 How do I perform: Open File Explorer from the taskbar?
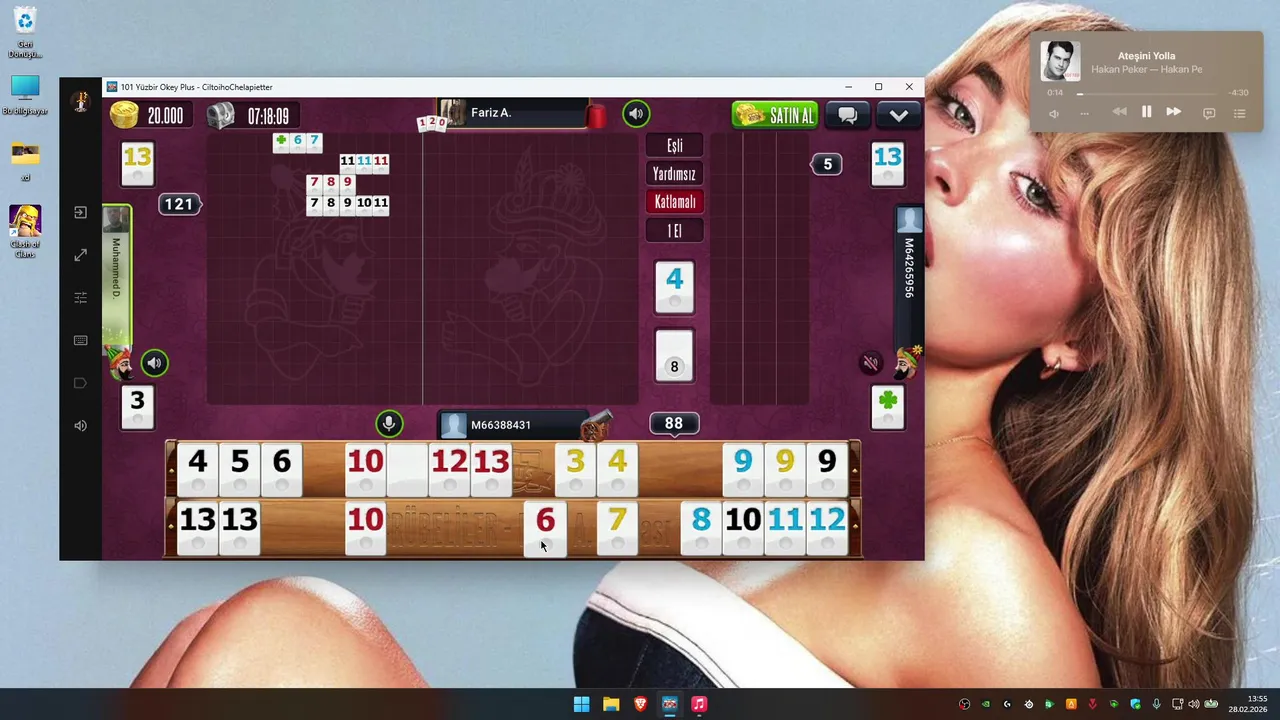(x=611, y=704)
